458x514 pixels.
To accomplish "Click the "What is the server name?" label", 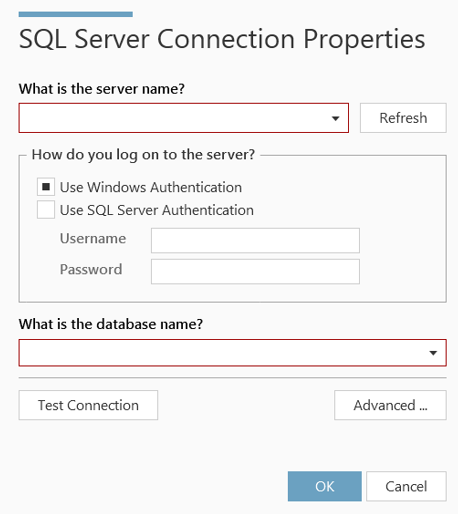I will coord(102,89).
